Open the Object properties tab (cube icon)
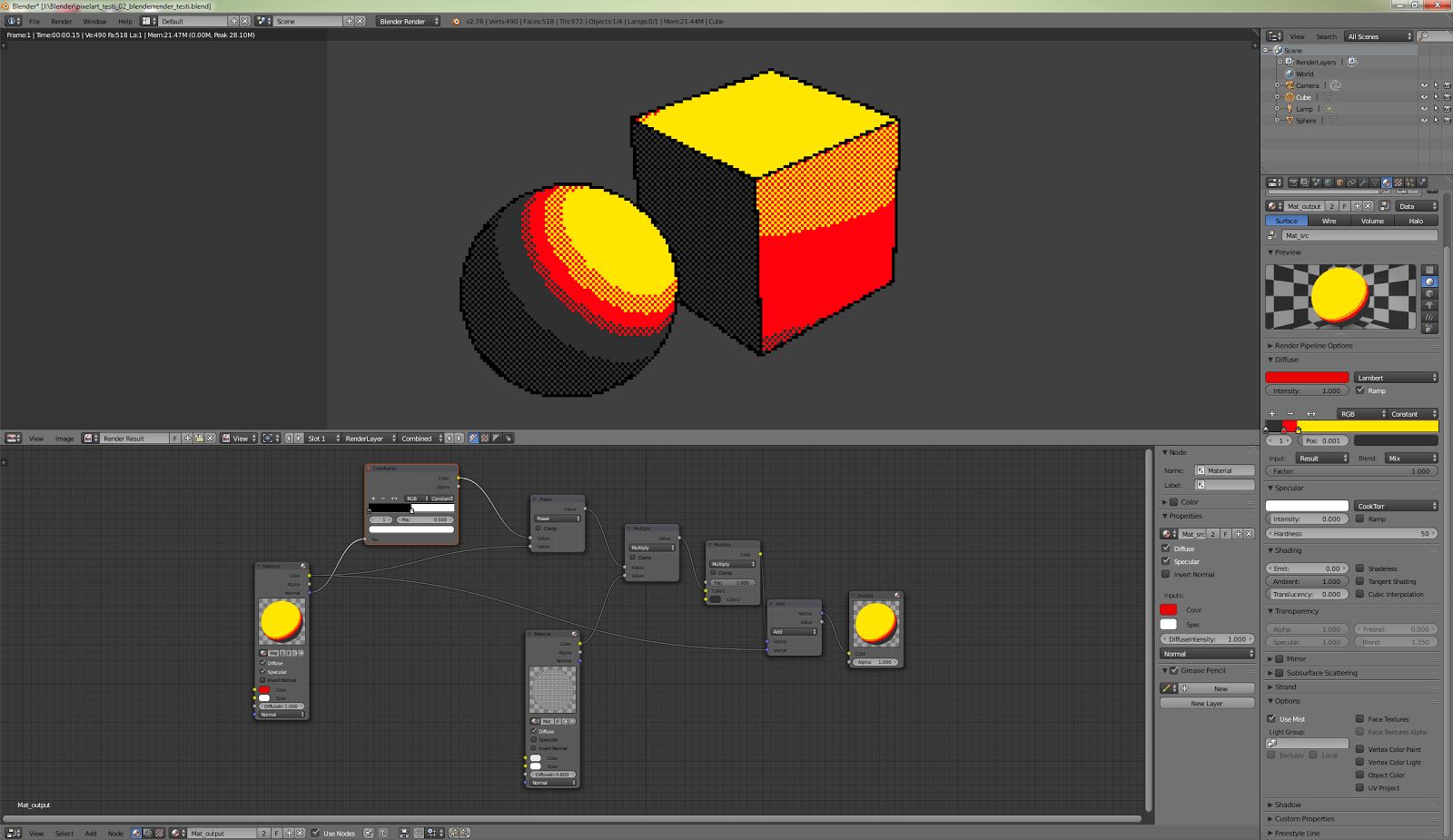The width and height of the screenshot is (1453, 840). [1339, 183]
